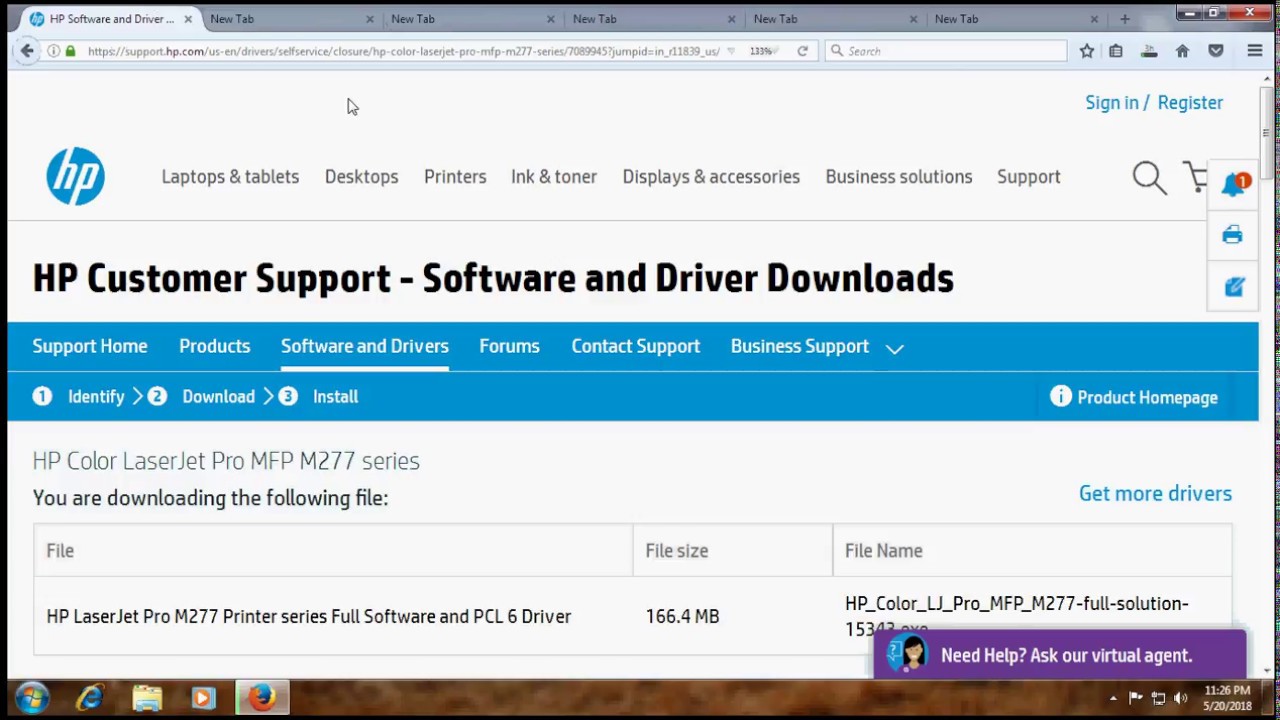Image resolution: width=1280 pixels, height=720 pixels.
Task: Open the Displays & accessories menu
Action: coord(711,176)
